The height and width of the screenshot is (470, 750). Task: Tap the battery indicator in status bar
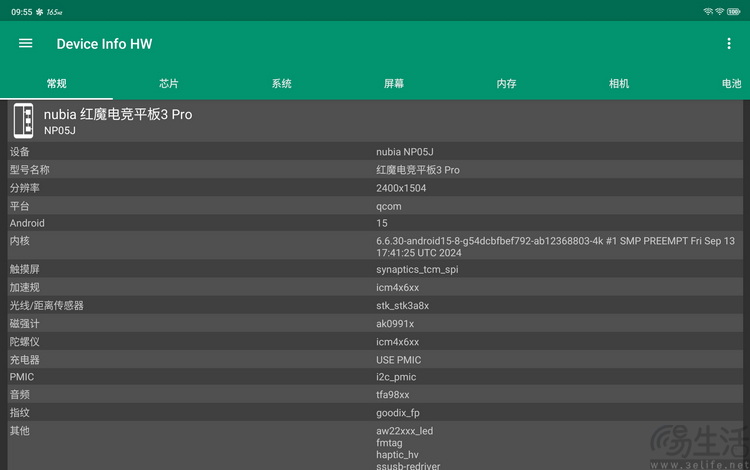[733, 11]
